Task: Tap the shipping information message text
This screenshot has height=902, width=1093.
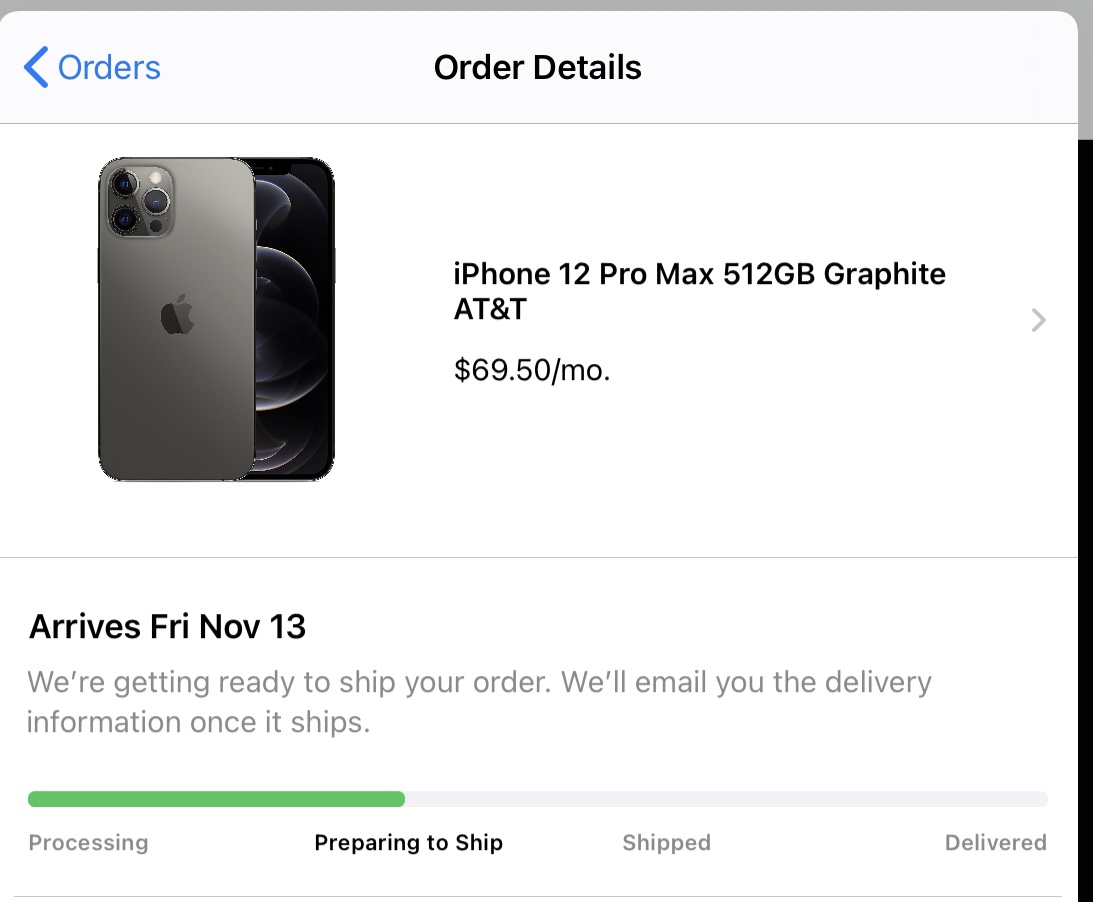Action: pyautogui.click(x=479, y=701)
